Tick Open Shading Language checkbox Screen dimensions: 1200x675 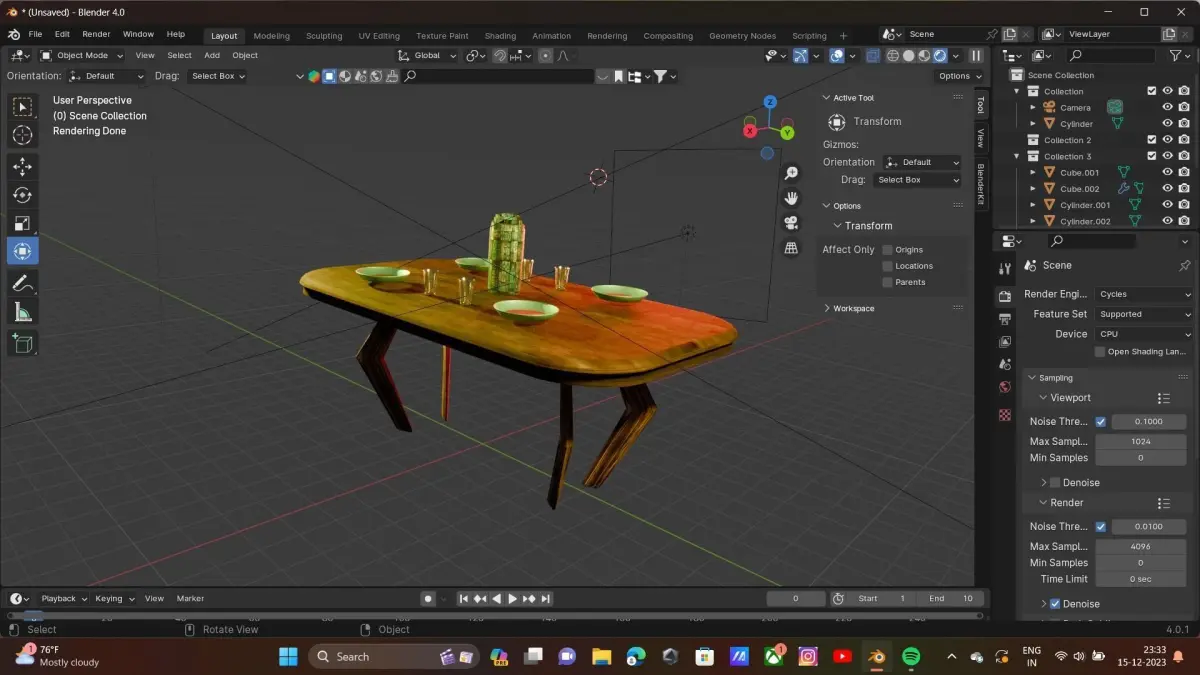tap(1100, 351)
